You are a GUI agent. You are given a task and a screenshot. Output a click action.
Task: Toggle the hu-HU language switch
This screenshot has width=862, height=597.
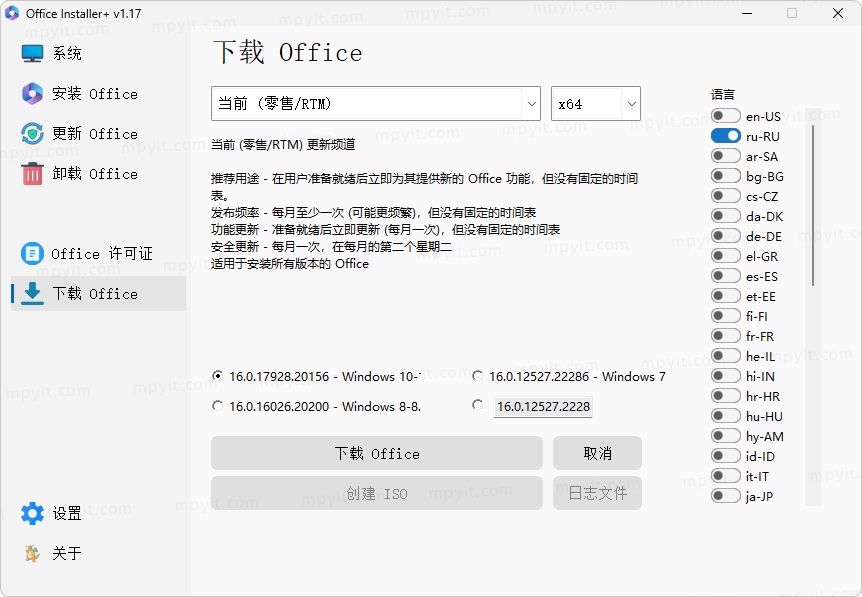click(x=726, y=416)
